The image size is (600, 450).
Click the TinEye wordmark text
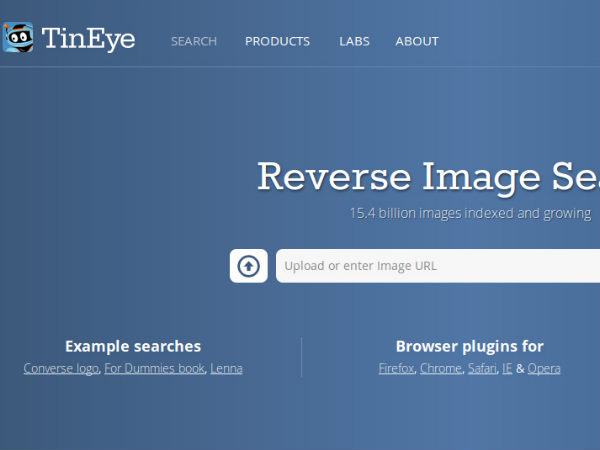tap(88, 39)
